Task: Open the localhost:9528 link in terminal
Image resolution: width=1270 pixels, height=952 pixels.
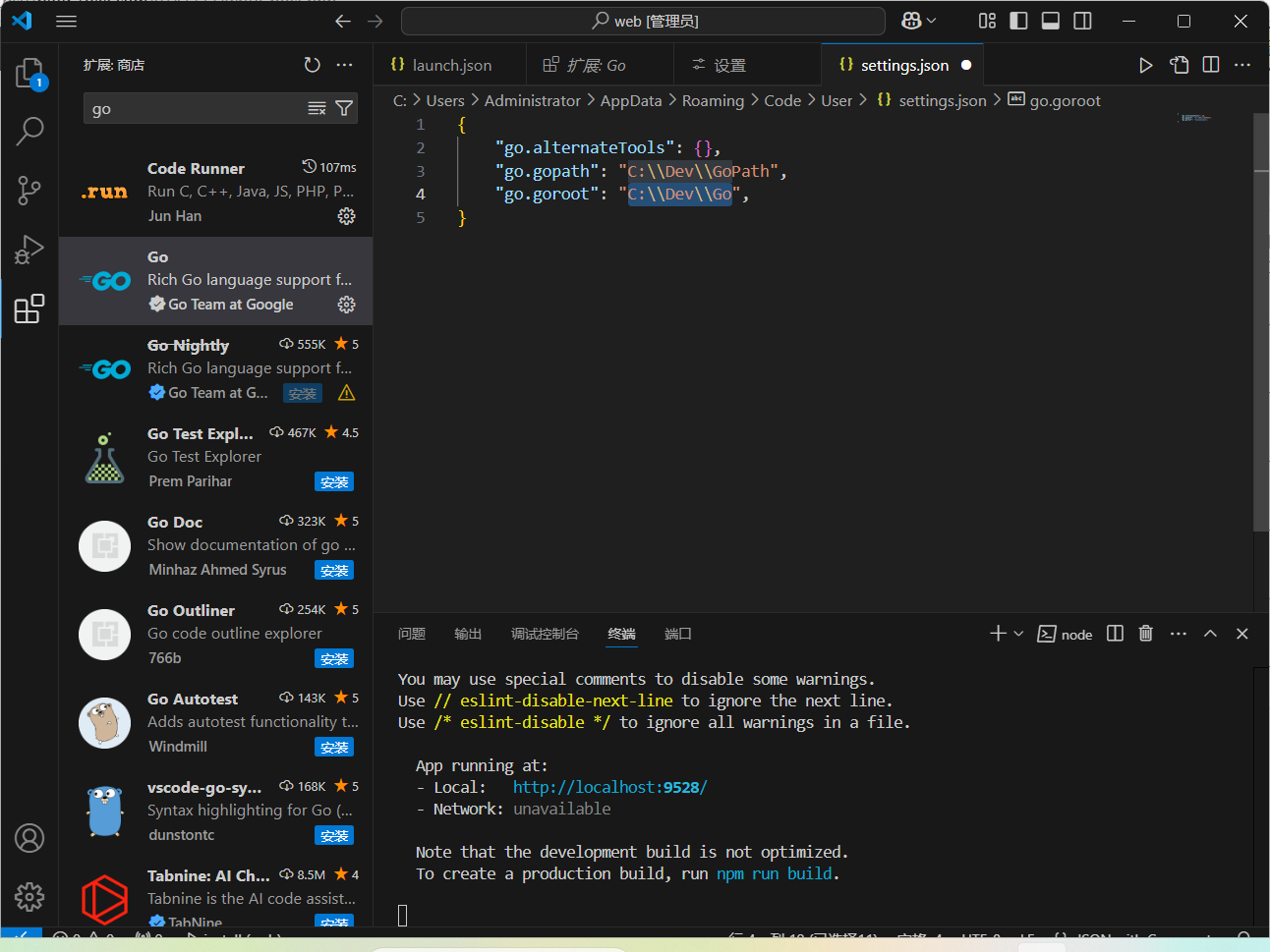Action: [x=610, y=787]
